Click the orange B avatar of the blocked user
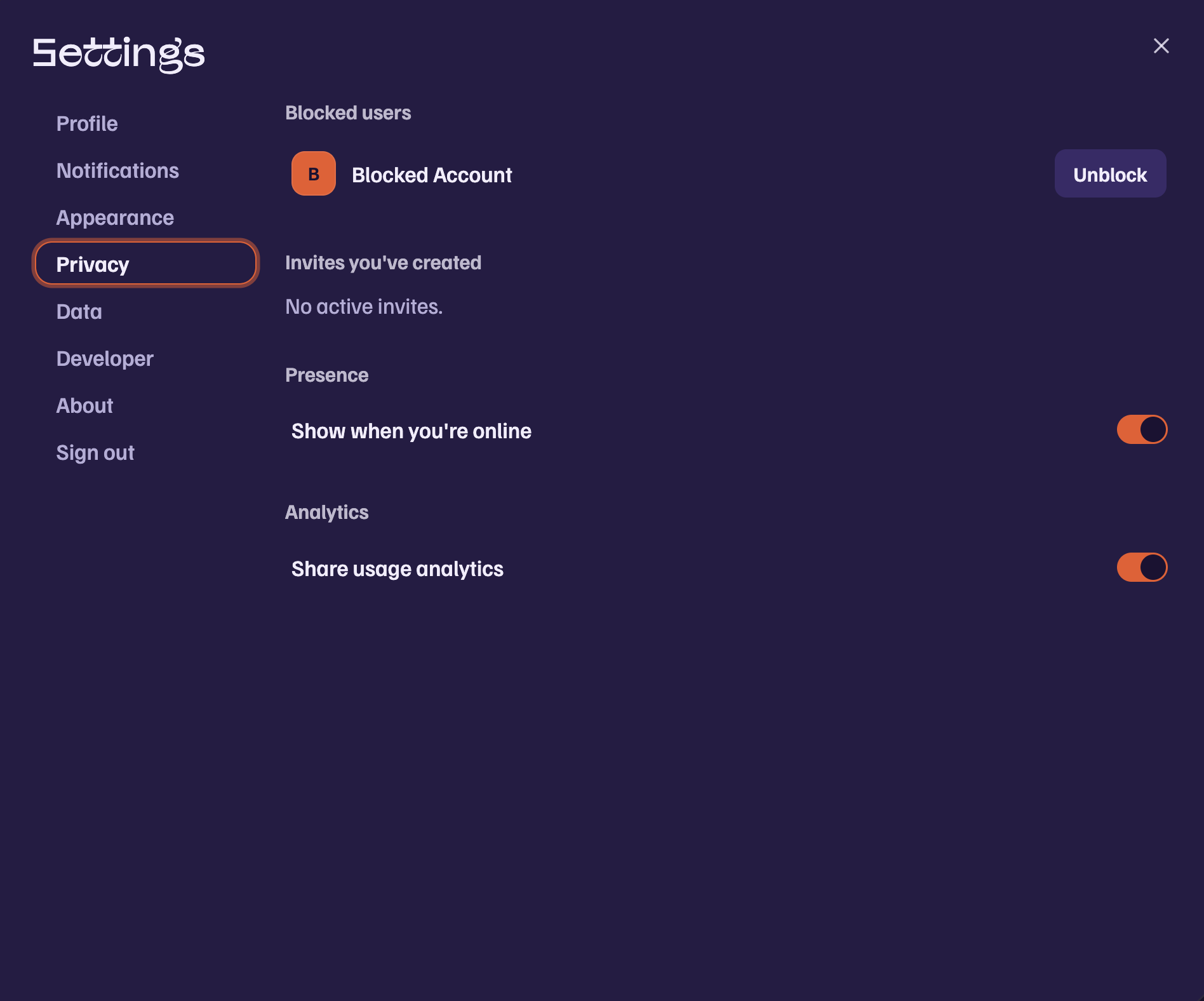The width and height of the screenshot is (1204, 1001). pyautogui.click(x=314, y=173)
